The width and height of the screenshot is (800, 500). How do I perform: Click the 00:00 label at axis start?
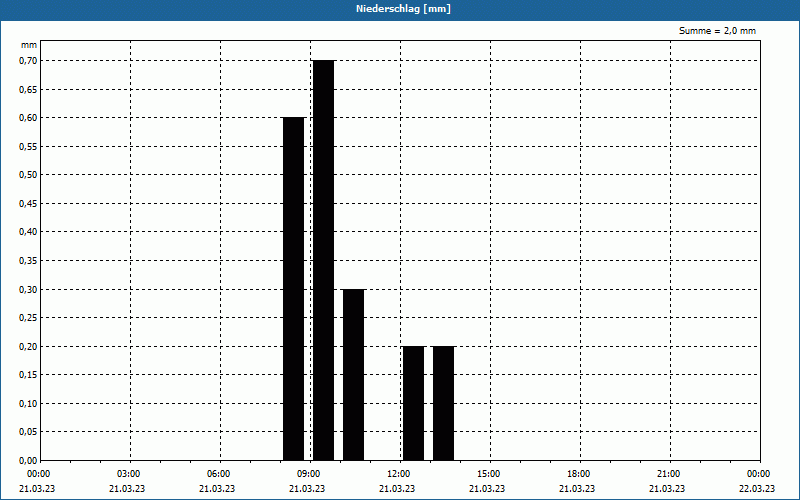pyautogui.click(x=39, y=474)
